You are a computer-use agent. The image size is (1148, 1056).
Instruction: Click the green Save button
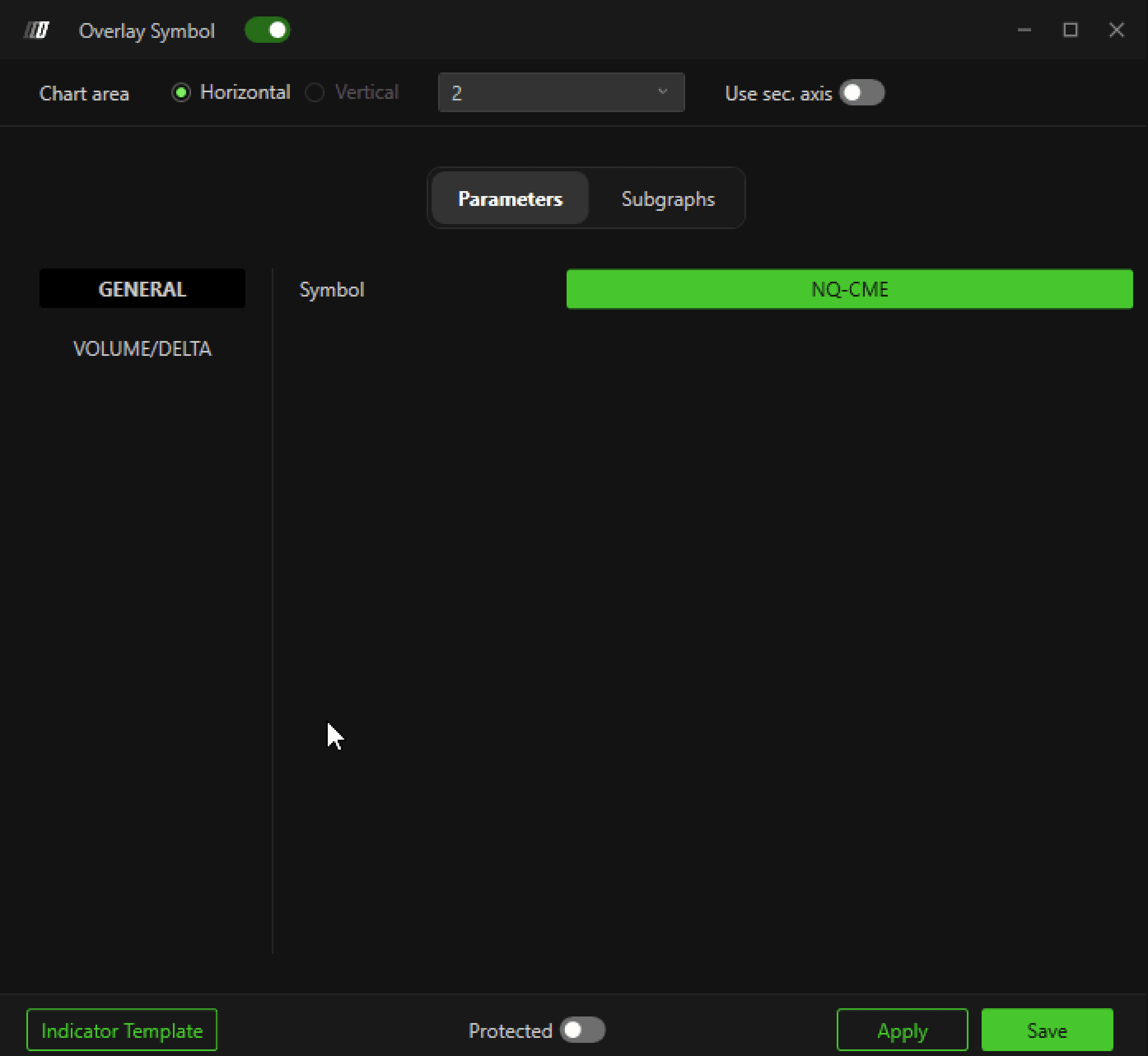point(1046,1030)
